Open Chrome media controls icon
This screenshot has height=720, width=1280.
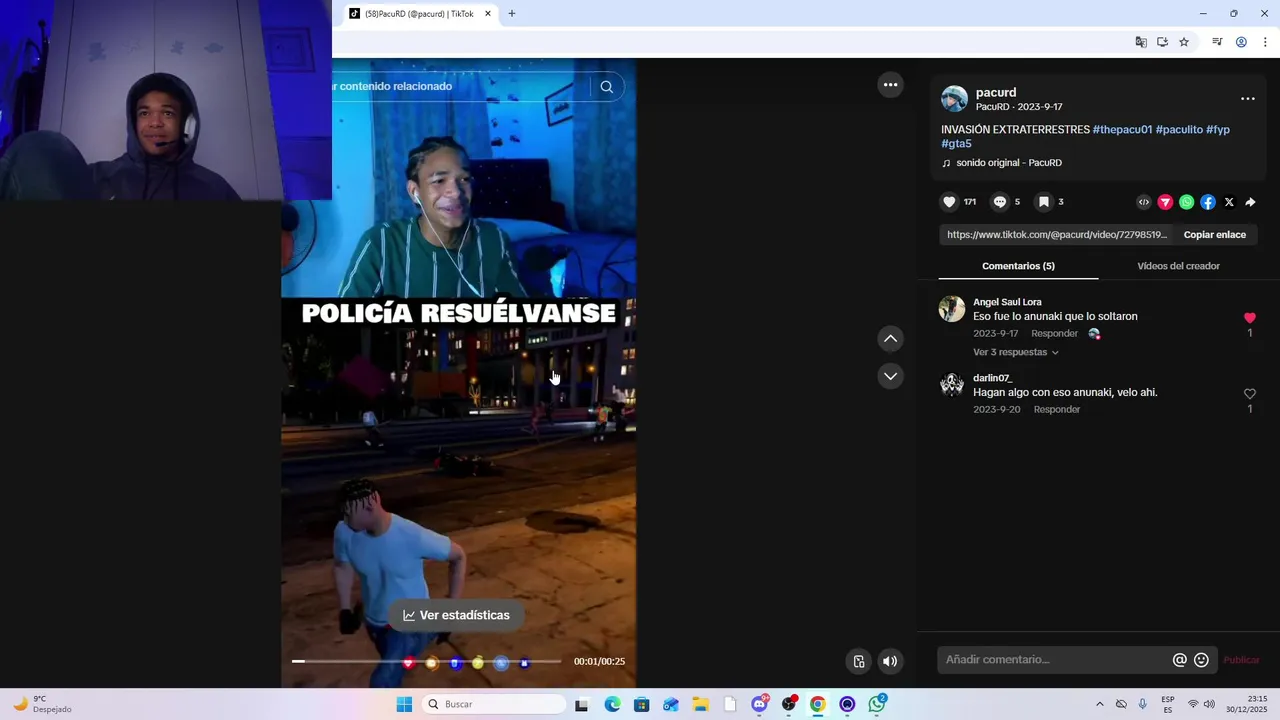(1217, 42)
